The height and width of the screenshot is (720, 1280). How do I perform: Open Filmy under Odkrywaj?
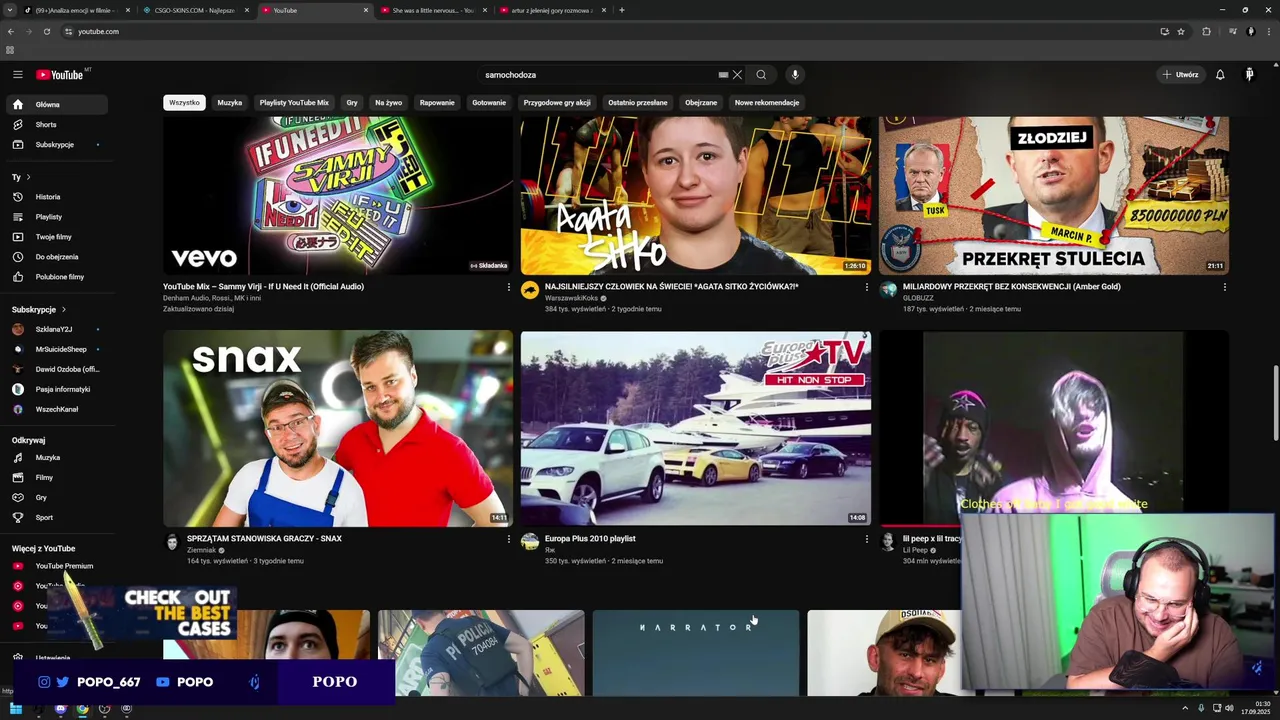point(56,478)
